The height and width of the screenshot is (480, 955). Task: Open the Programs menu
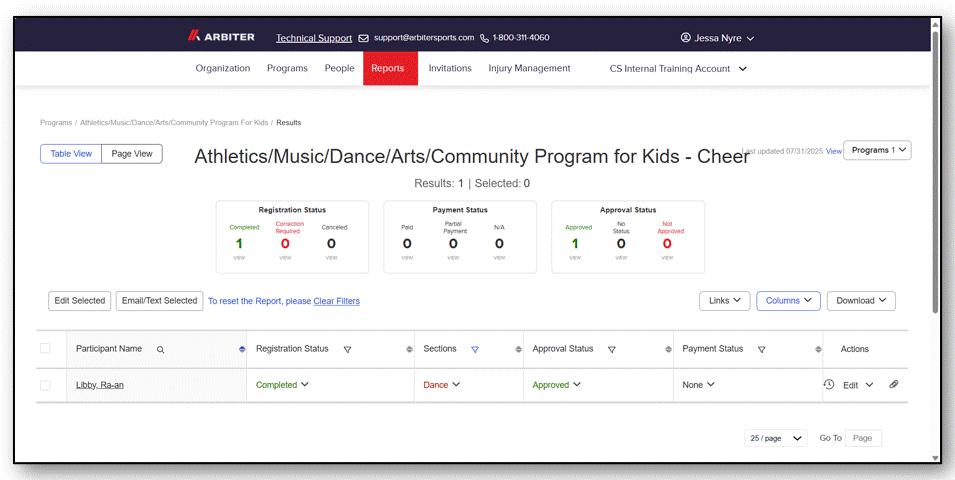click(x=287, y=68)
